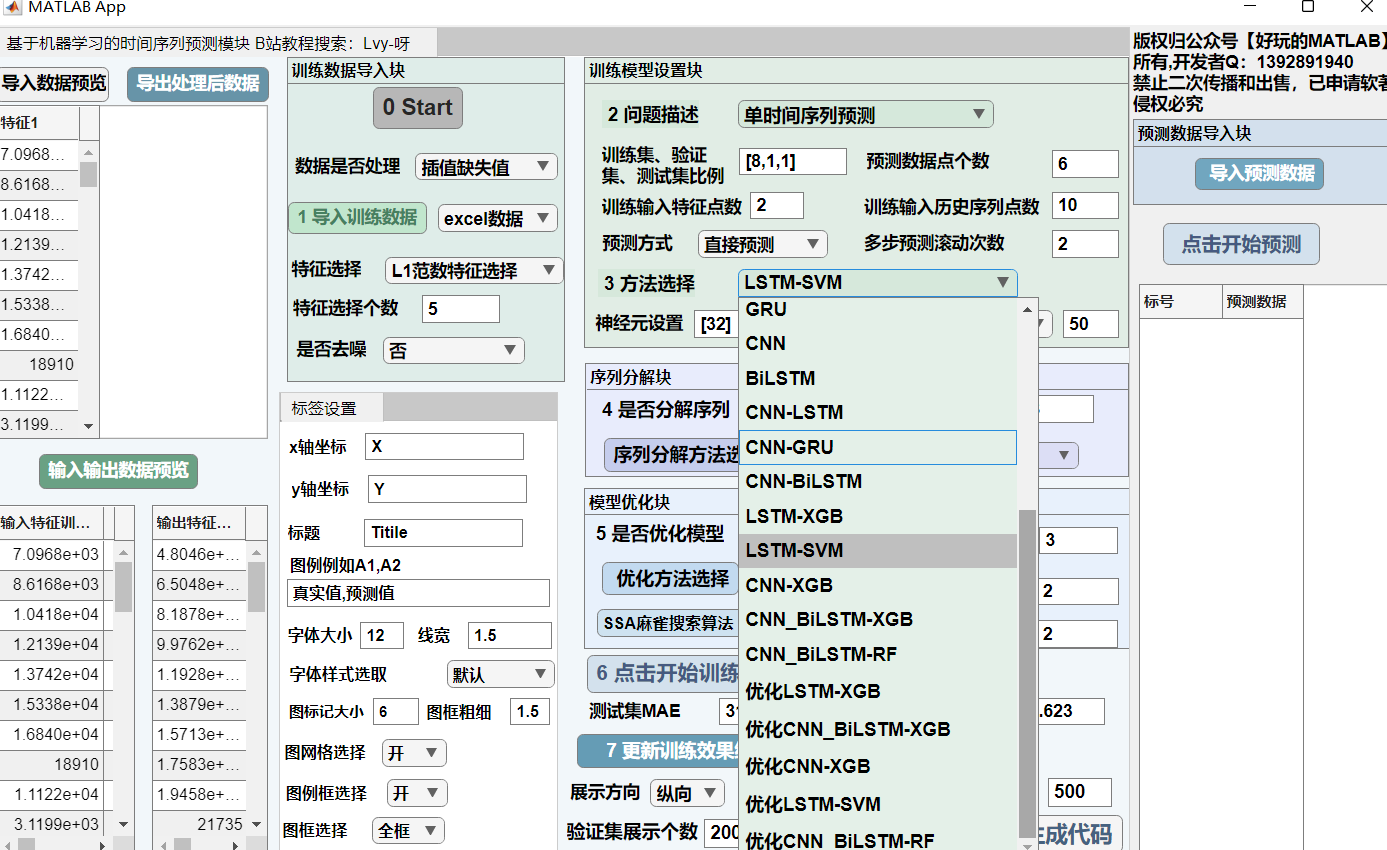1387x850 pixels.
Task: Open the 输入输出数据预览 preview
Action: 118,470
